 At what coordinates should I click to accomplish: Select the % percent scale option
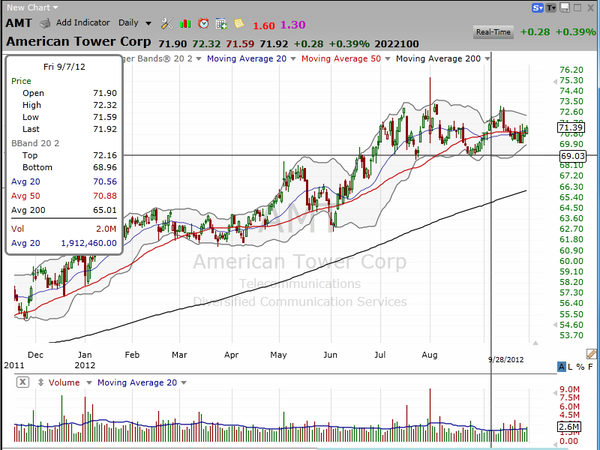(580, 367)
